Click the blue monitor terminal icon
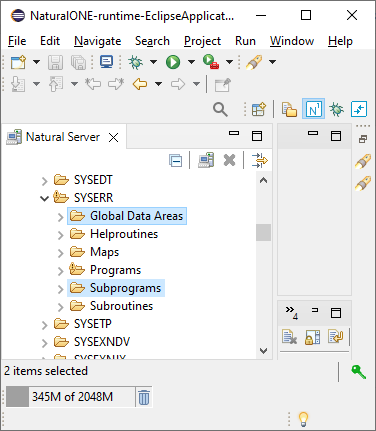The height and width of the screenshot is (431, 376). [106, 62]
